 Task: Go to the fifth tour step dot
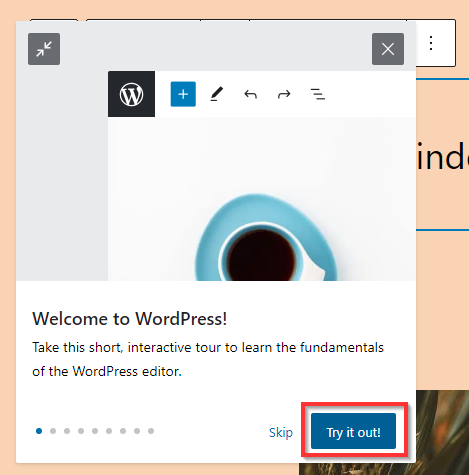(x=95, y=431)
